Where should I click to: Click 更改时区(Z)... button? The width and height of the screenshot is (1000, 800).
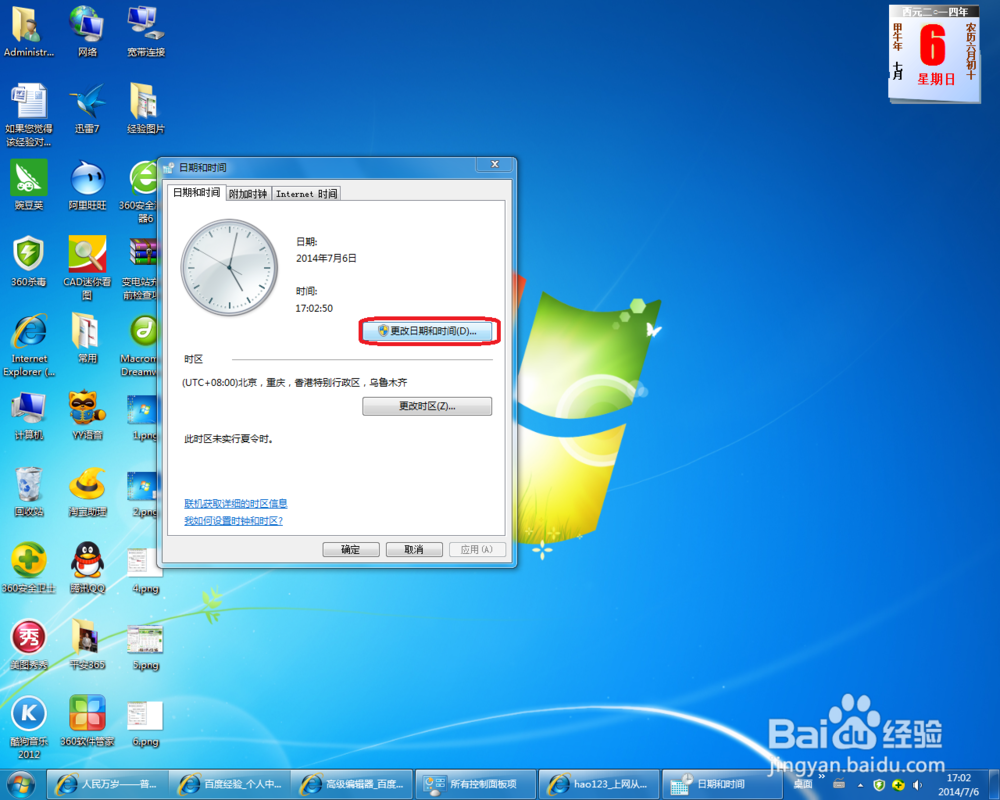pyautogui.click(x=427, y=406)
